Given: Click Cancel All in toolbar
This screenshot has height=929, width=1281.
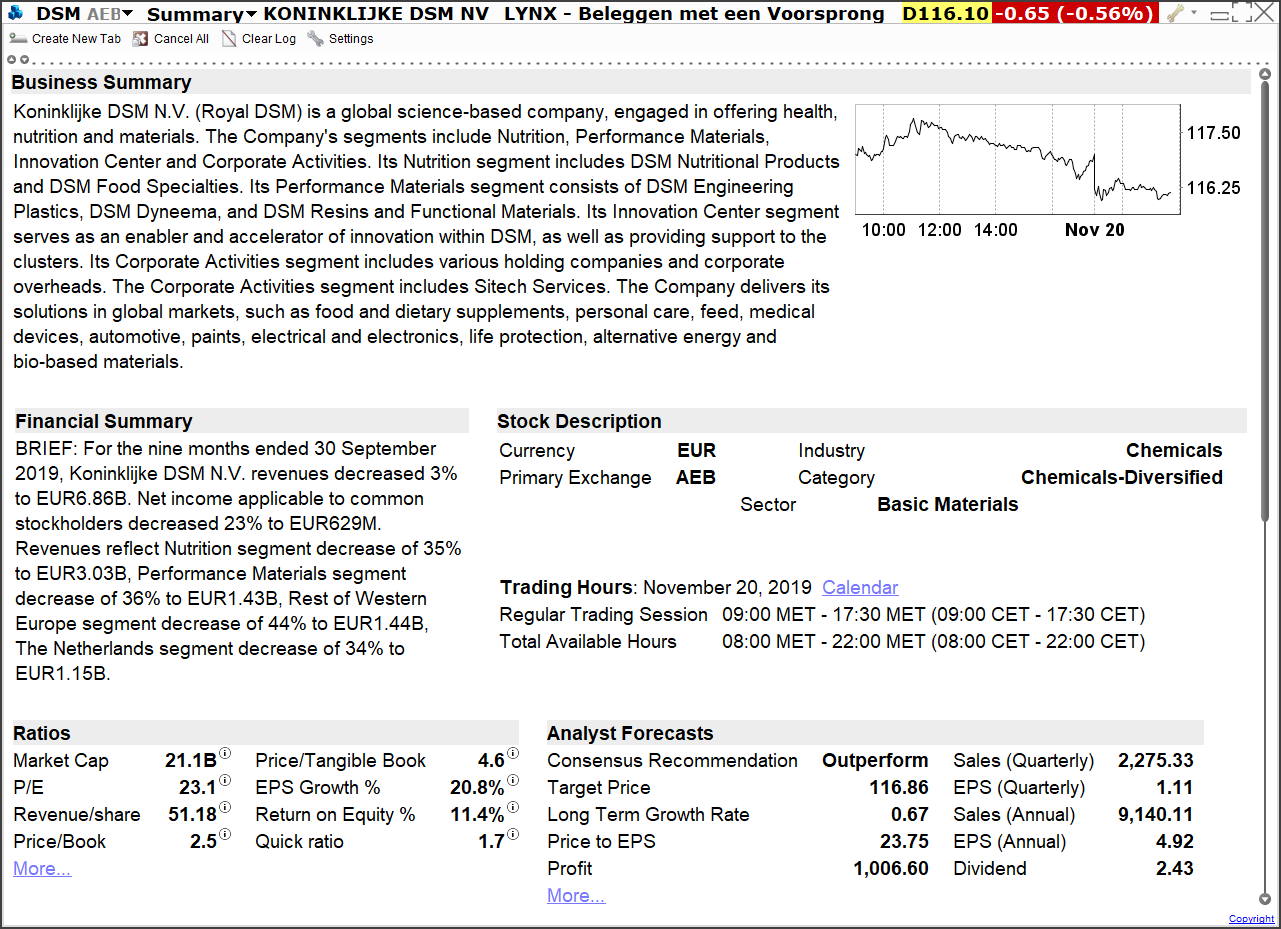Looking at the screenshot, I should point(171,38).
